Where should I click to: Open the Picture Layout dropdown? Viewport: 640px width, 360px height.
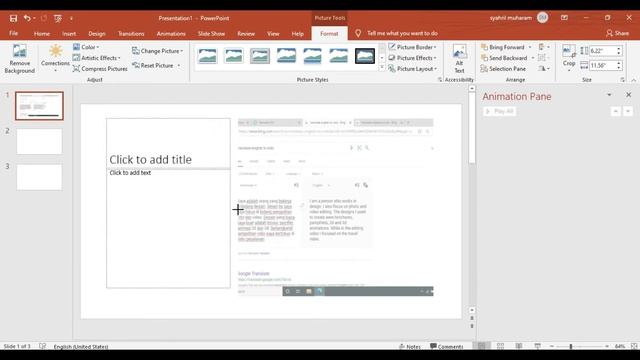click(x=413, y=69)
